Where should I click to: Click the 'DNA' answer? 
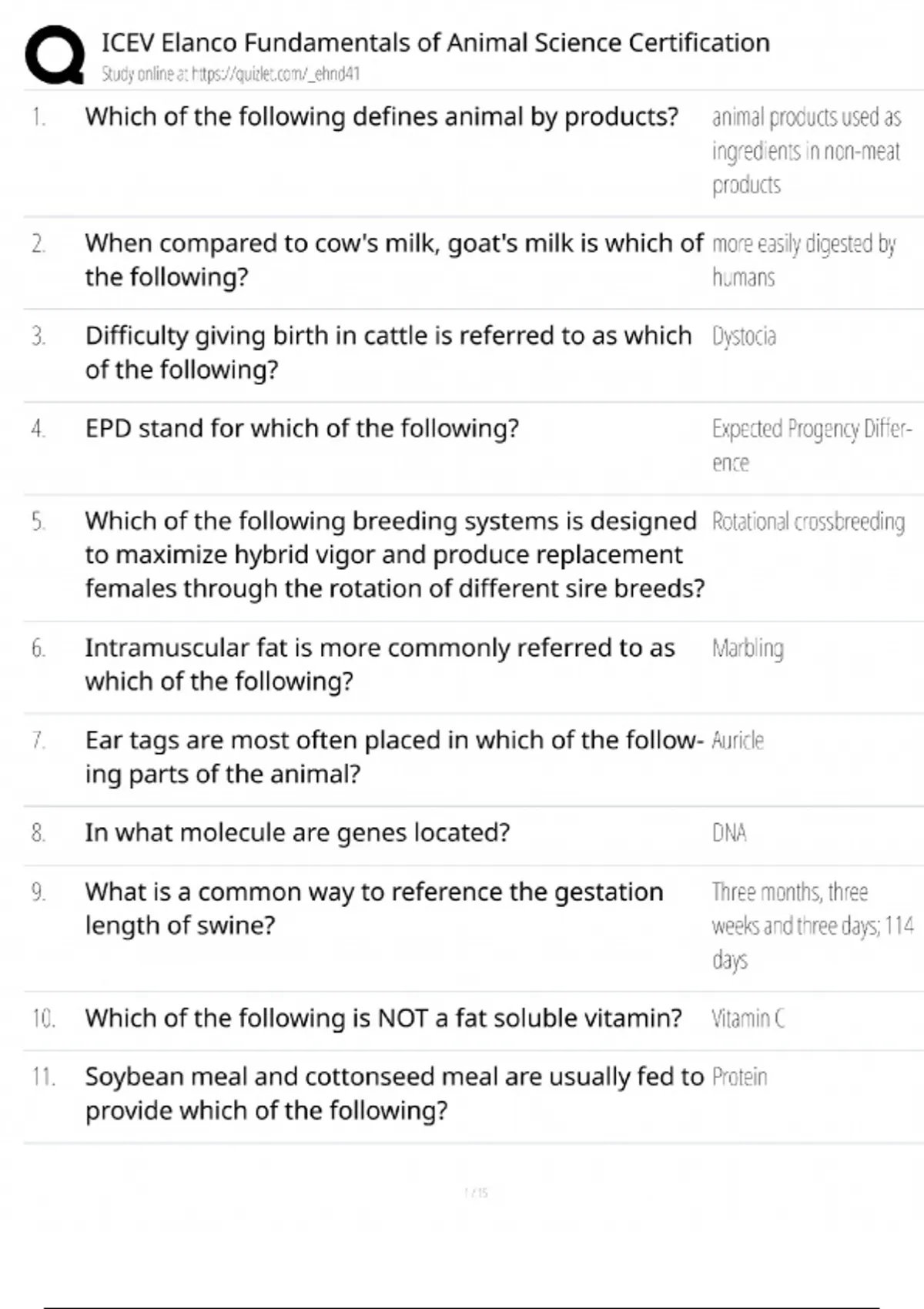click(729, 833)
